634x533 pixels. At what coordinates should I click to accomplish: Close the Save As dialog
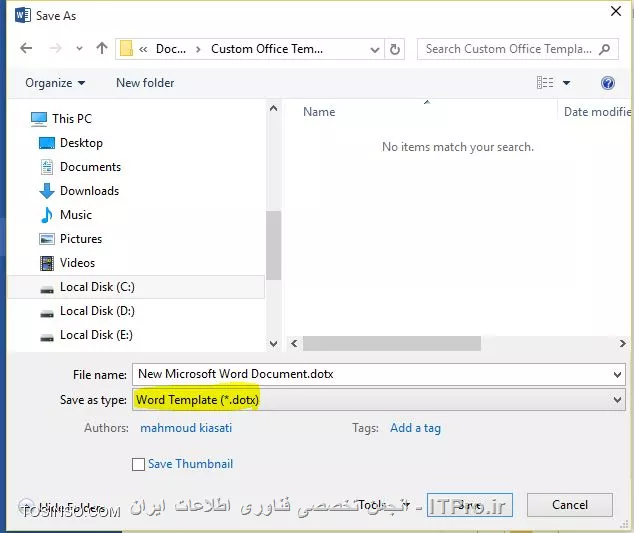point(616,11)
